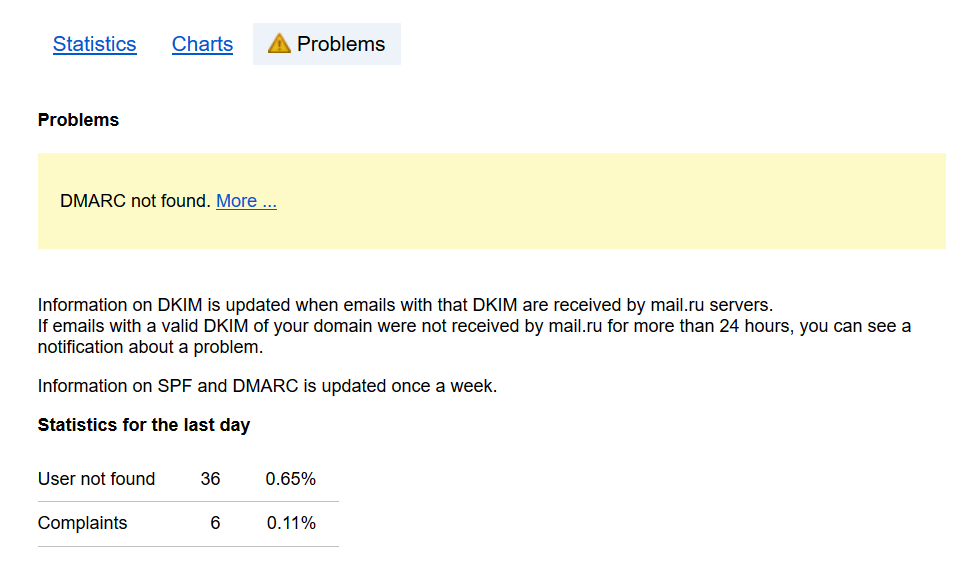Click the 'notification about a problem.' text line
The image size is (980, 561).
pyautogui.click(x=151, y=347)
